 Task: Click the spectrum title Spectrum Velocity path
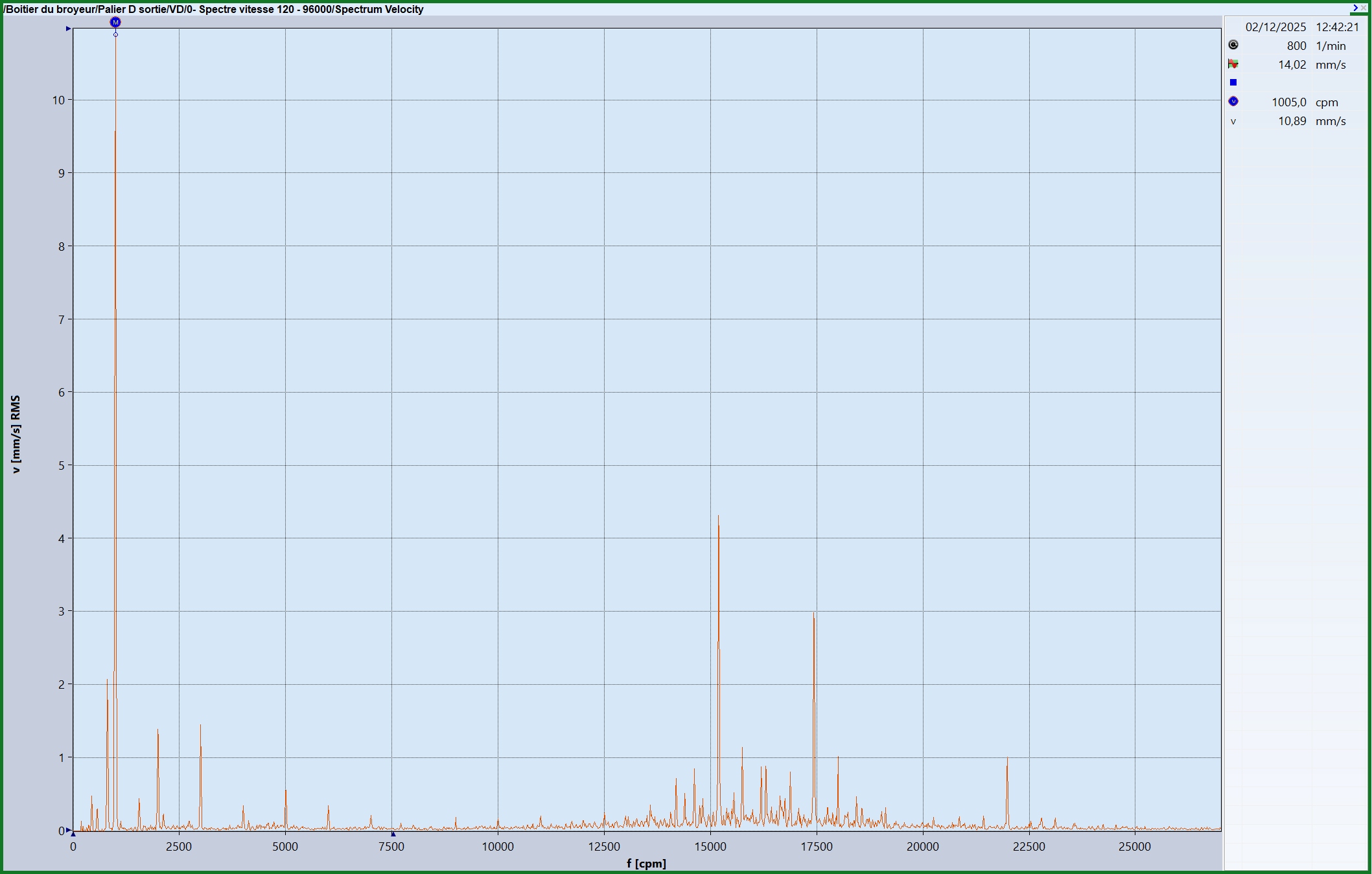(214, 9)
